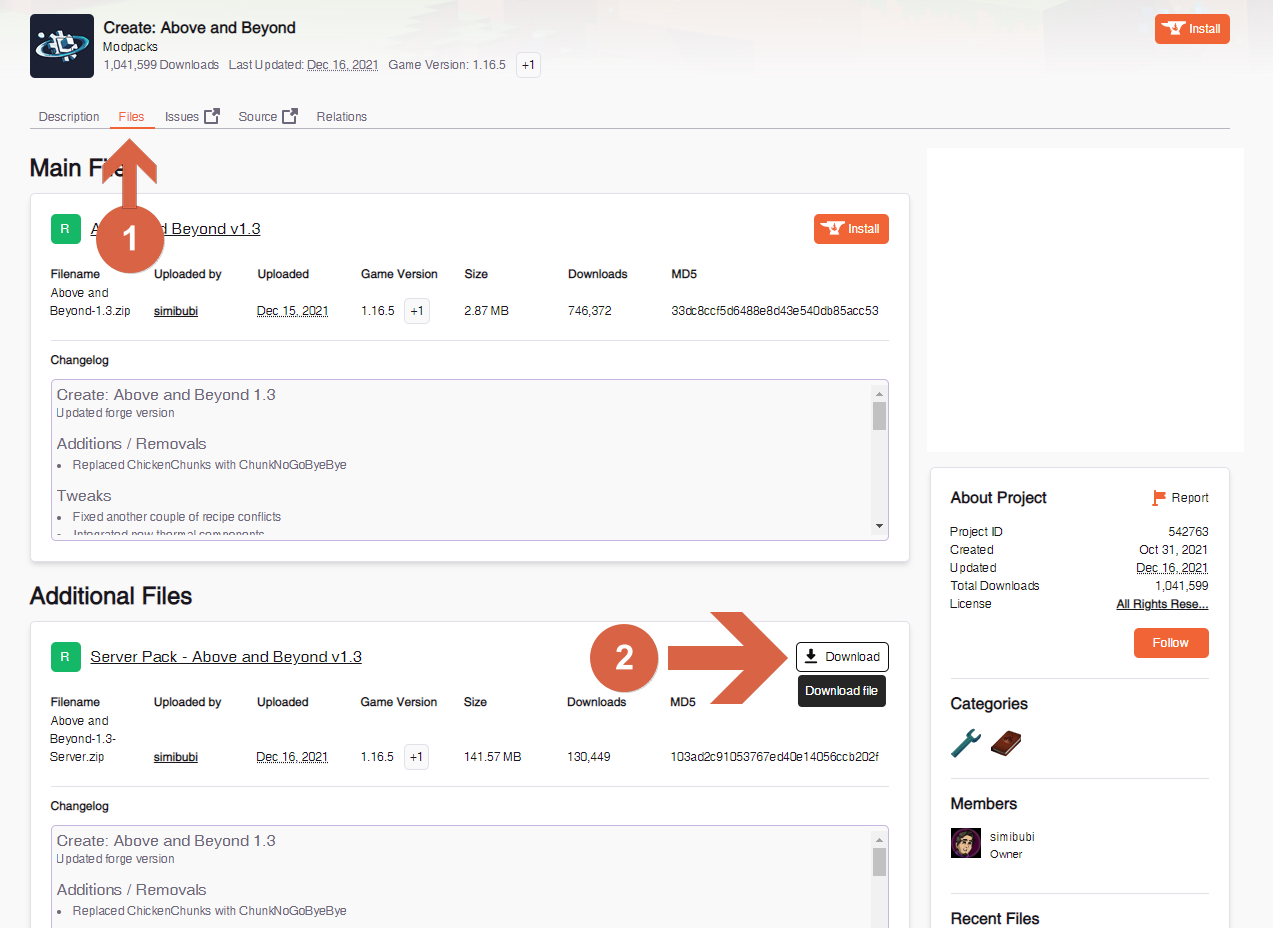Click the Modpacks category text under title
This screenshot has width=1273, height=928.
[131, 47]
